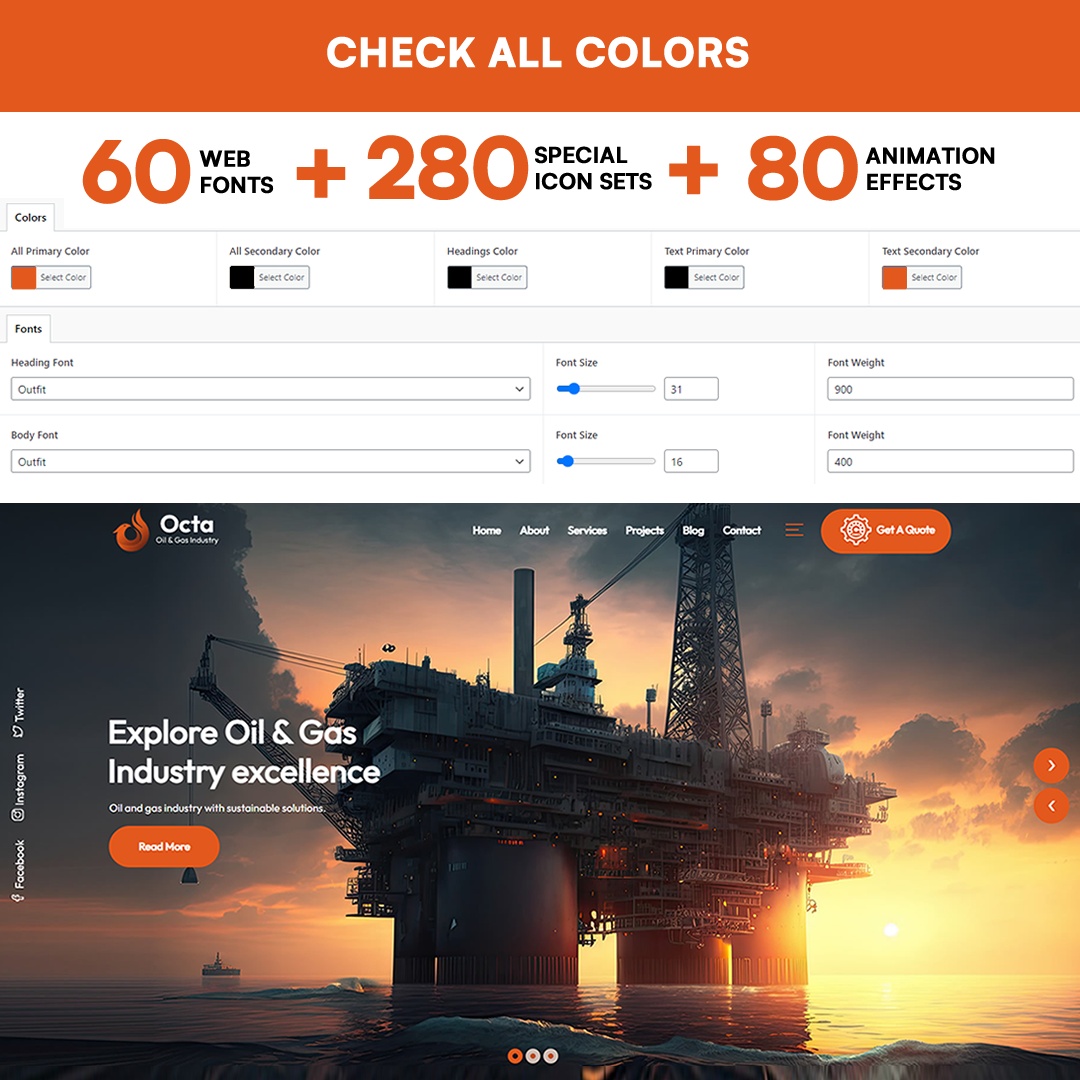This screenshot has height=1080, width=1080.
Task: Click the Octa flame logo icon
Action: click(x=131, y=531)
